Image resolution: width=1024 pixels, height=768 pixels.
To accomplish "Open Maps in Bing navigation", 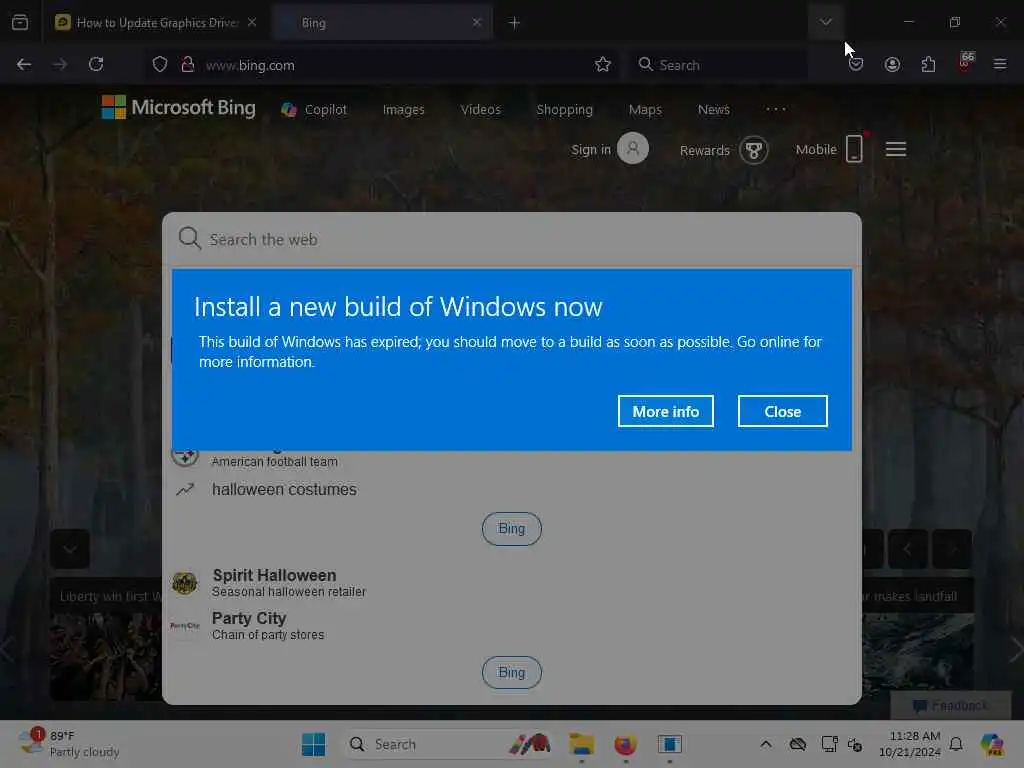I will tap(645, 110).
